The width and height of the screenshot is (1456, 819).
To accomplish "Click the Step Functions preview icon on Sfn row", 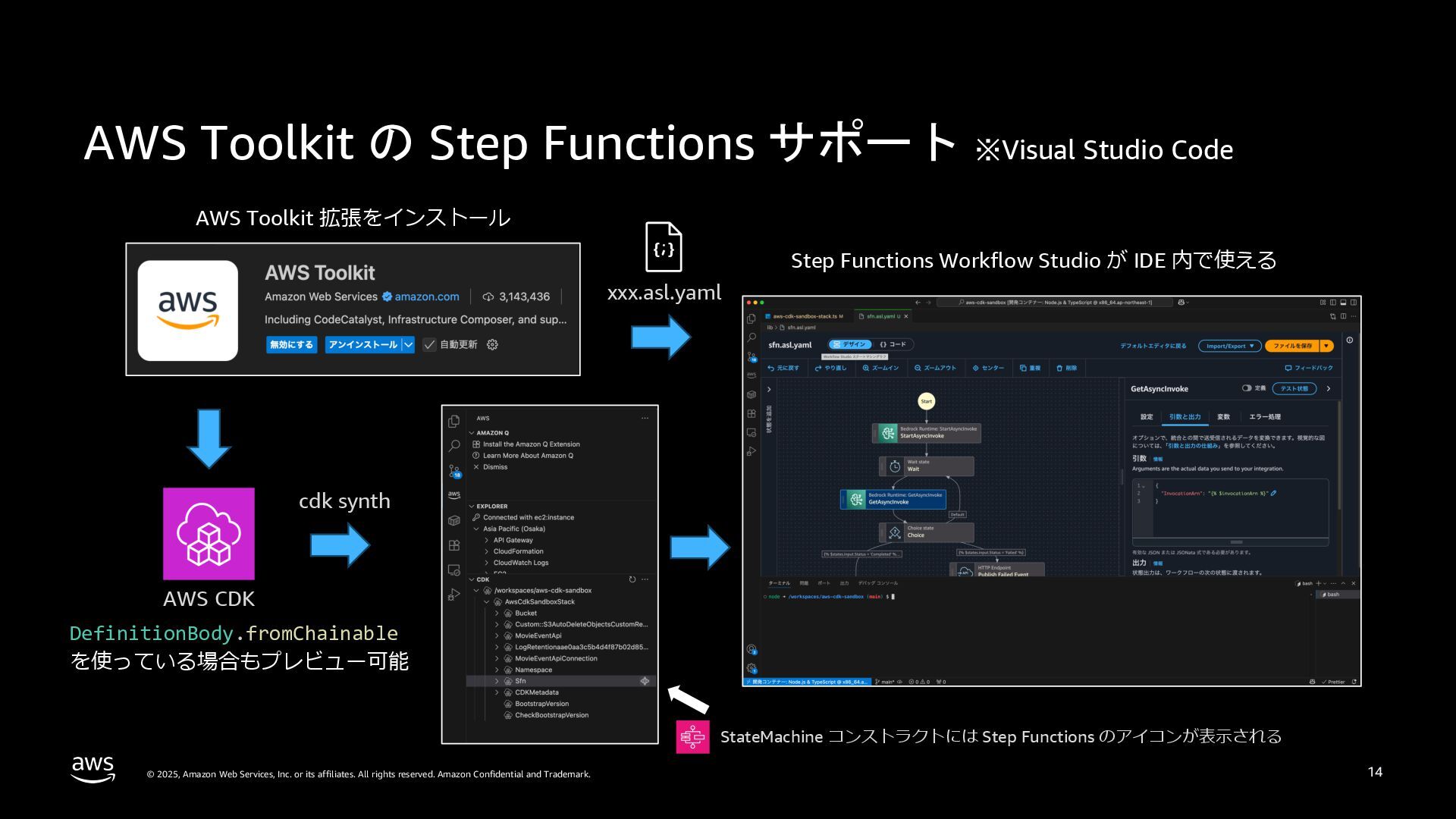I will pyautogui.click(x=645, y=681).
